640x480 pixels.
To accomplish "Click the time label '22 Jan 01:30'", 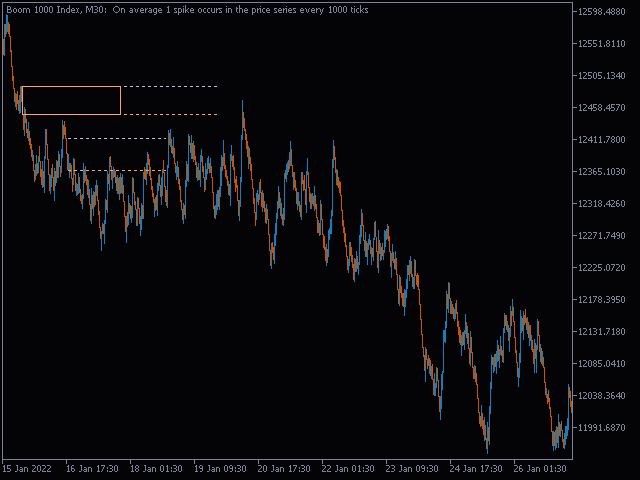I will [348, 469].
